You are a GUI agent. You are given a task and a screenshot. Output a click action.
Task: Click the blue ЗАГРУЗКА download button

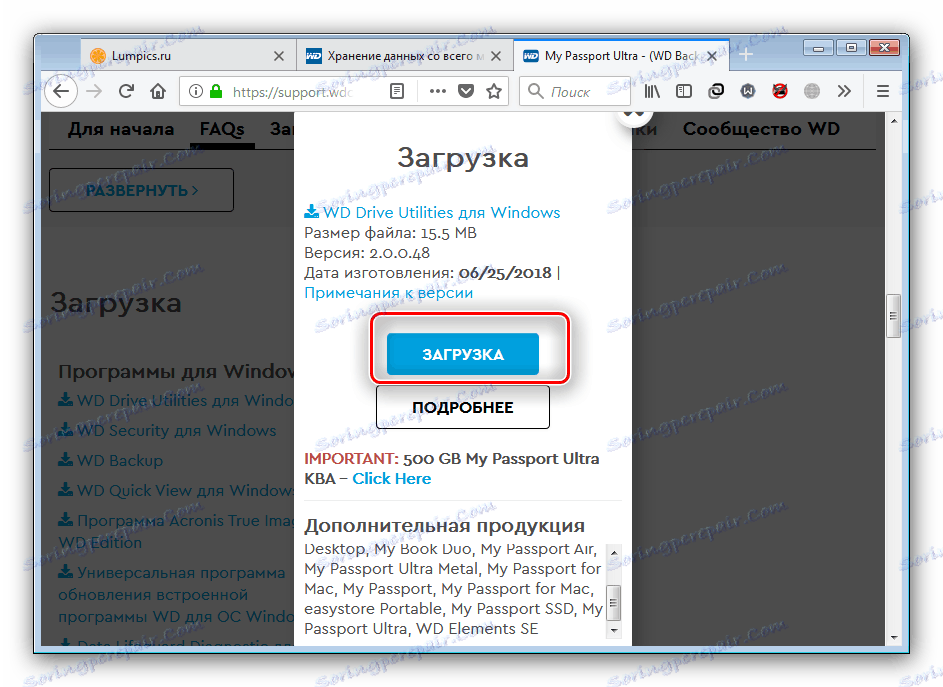pos(462,354)
